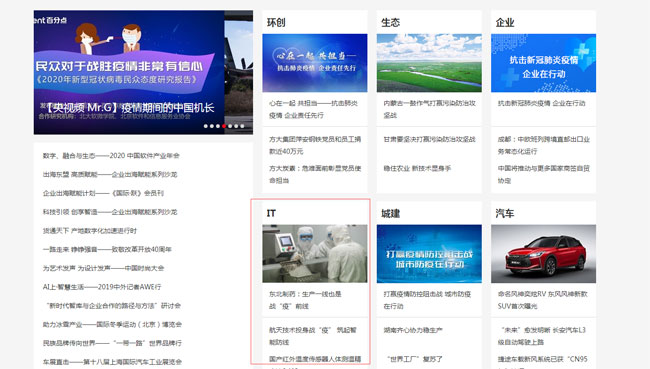The width and height of the screenshot is (650, 369).
Task: Open article 出海东盟 高质赋能 沙龙
Action: [110, 175]
